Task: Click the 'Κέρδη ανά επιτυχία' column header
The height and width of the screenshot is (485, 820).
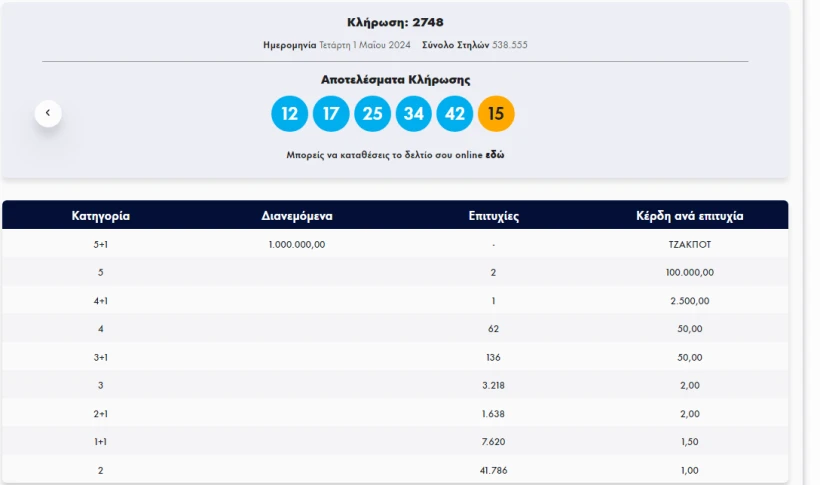Action: click(689, 215)
